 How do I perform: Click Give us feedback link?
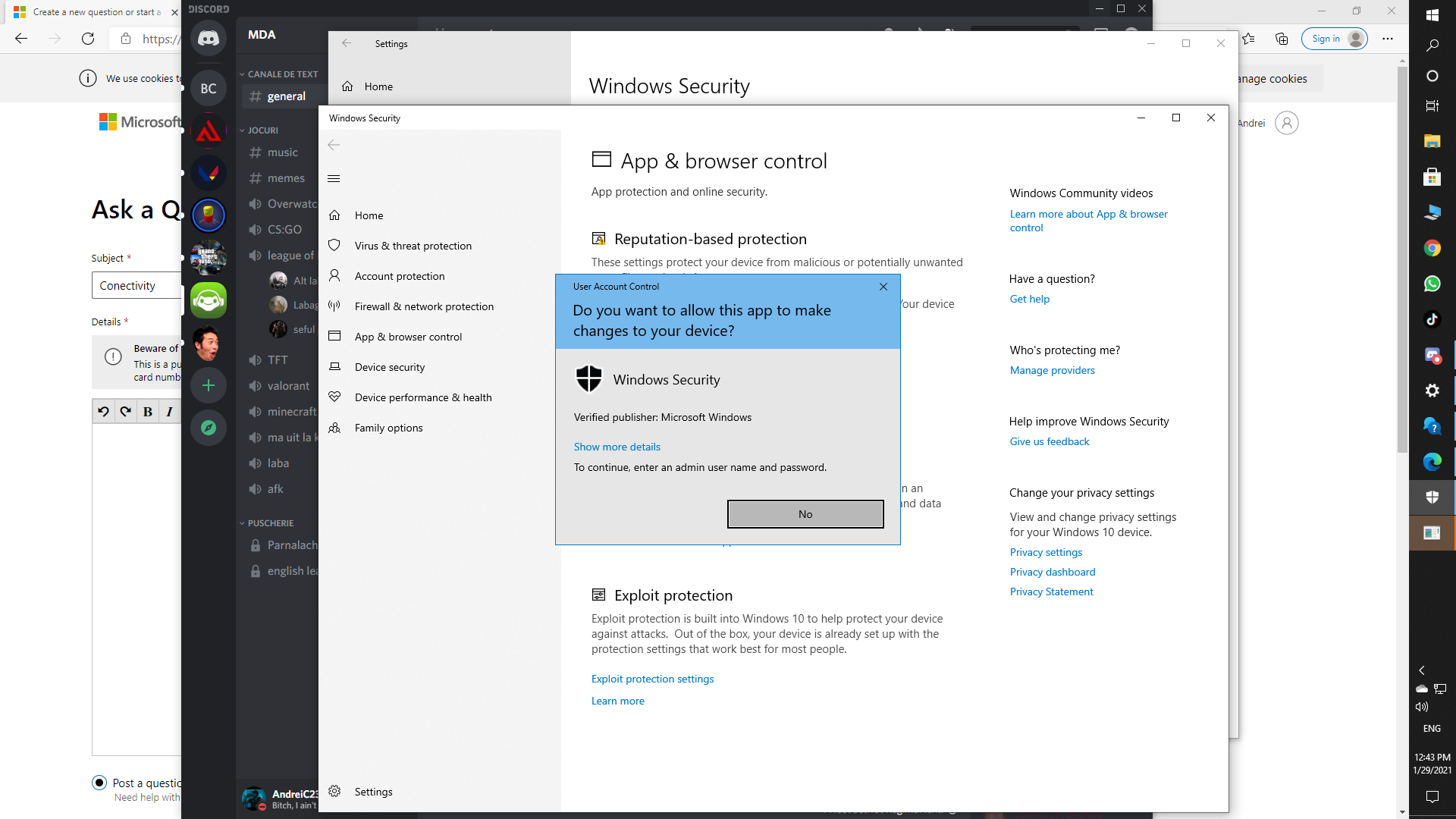coord(1050,441)
